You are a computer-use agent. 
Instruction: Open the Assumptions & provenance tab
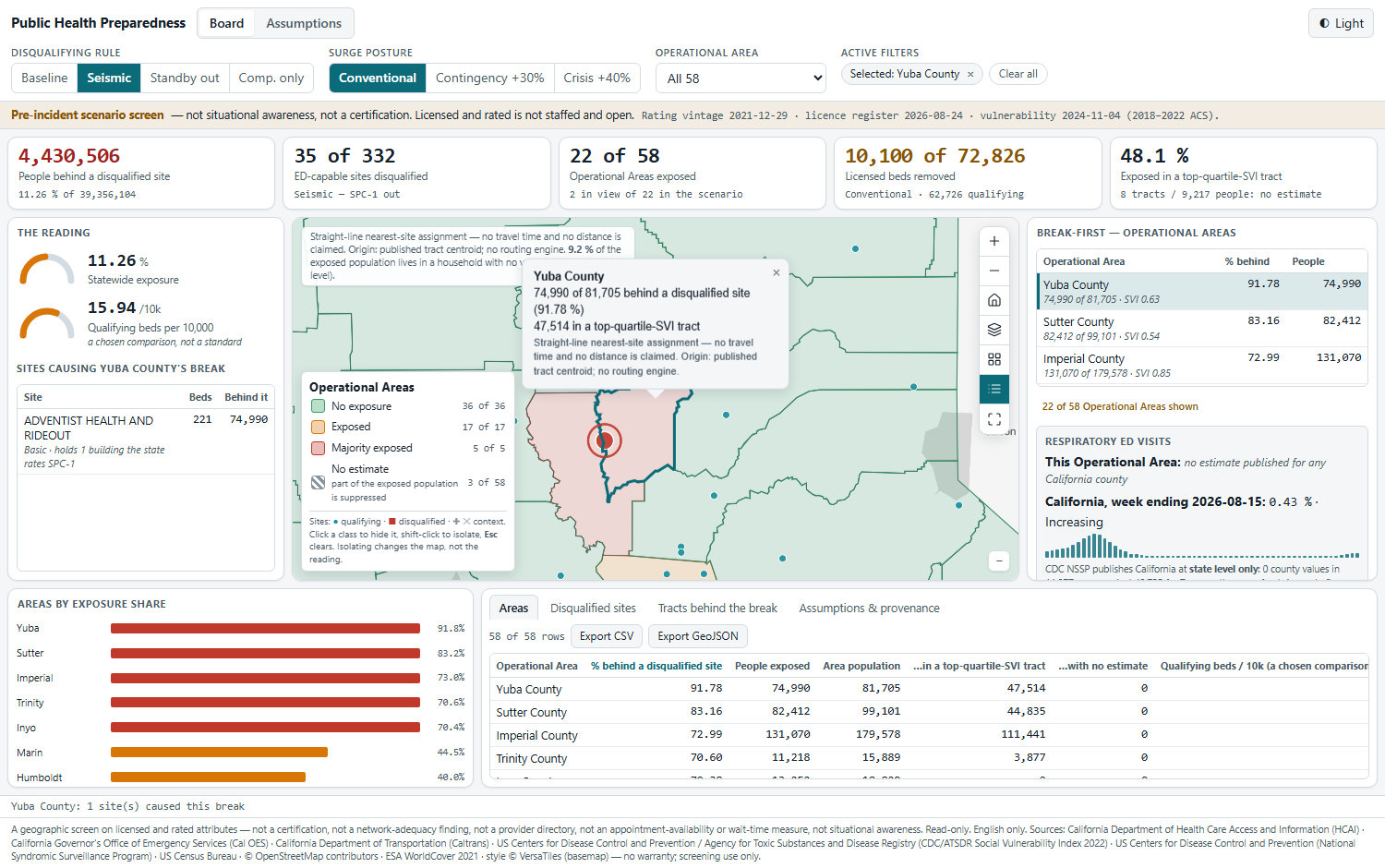point(869,608)
